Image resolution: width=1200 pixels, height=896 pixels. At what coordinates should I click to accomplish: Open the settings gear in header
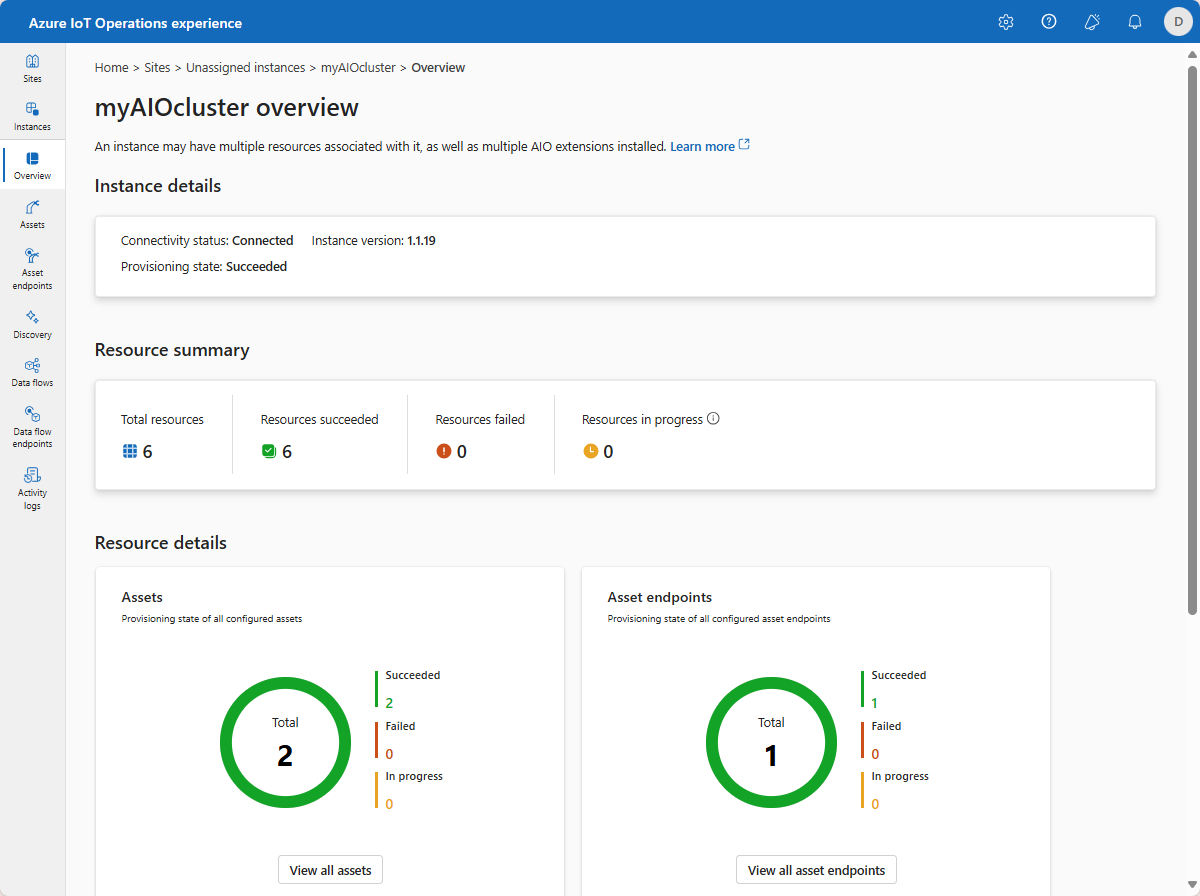[1006, 22]
